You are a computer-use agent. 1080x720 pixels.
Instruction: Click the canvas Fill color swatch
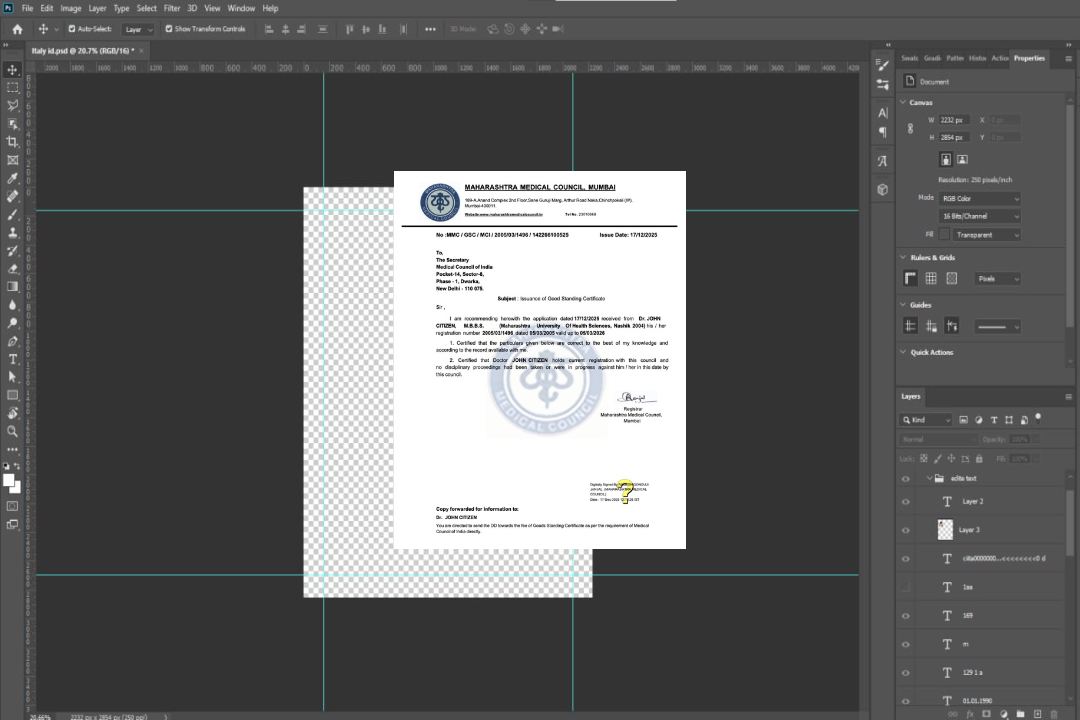click(x=944, y=235)
